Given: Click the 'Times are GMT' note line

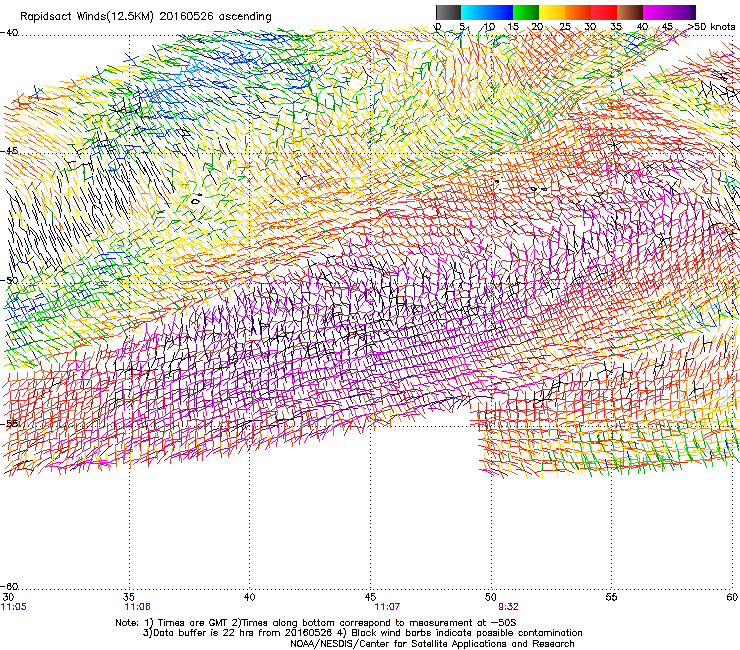Looking at the screenshot, I should [x=316, y=623].
